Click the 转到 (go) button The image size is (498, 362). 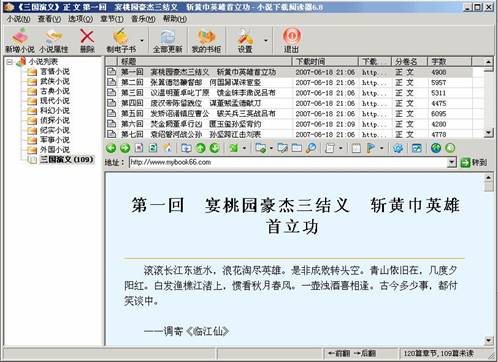click(474, 163)
